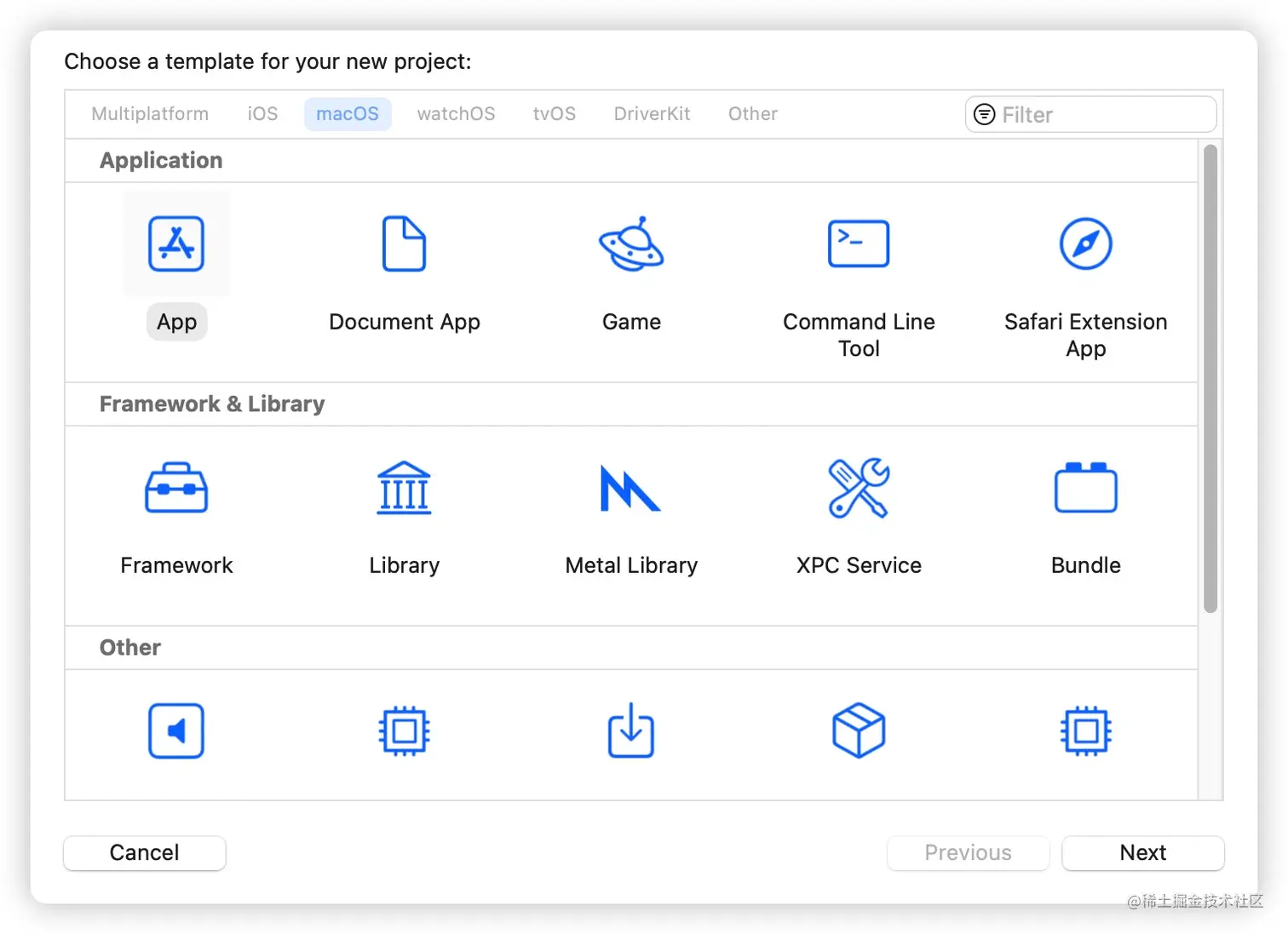
Task: Click the "Application" section header
Action: pyautogui.click(x=161, y=160)
